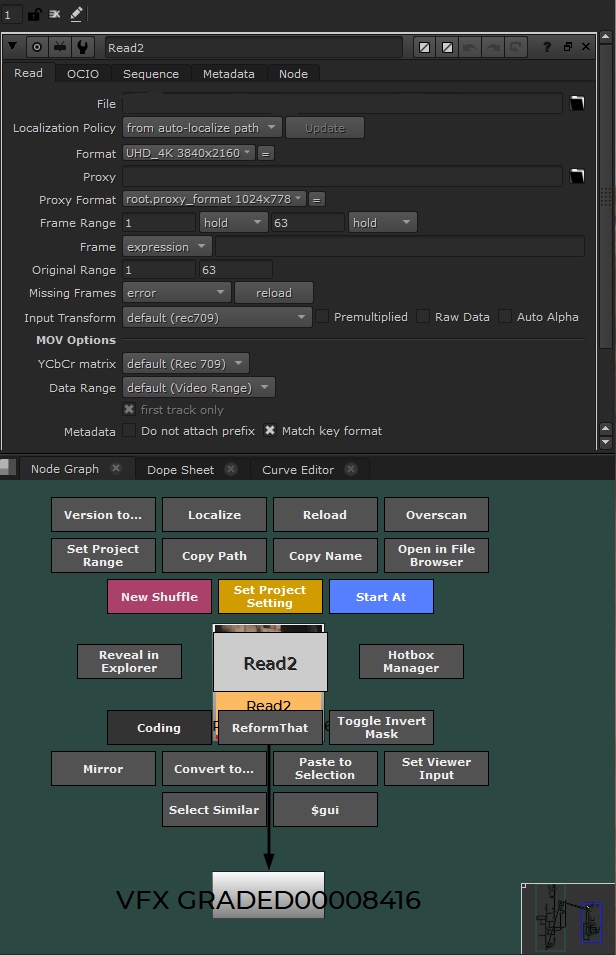Click the help question mark icon

(x=546, y=47)
